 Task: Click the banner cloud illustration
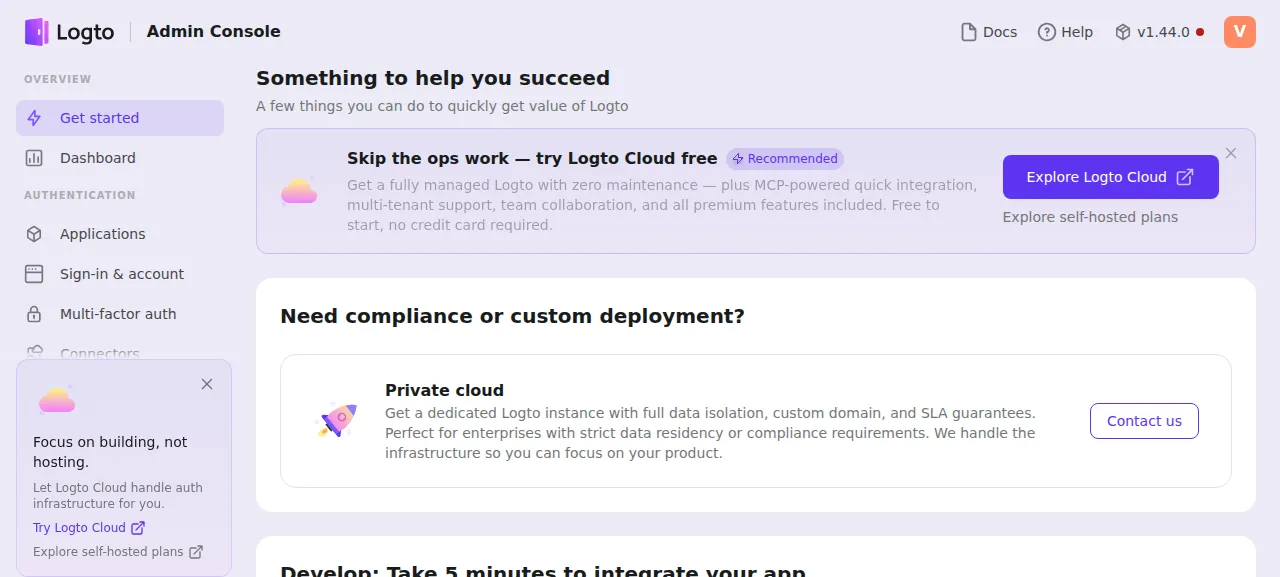299,191
